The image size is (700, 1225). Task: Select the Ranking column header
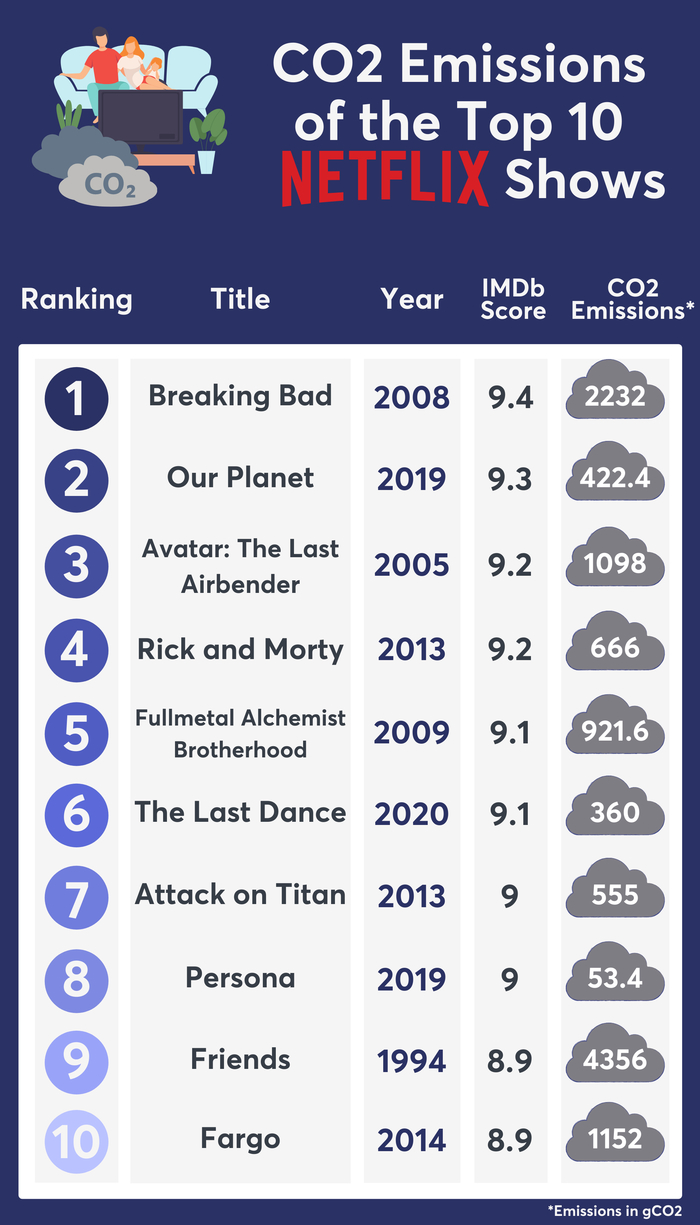tap(77, 299)
